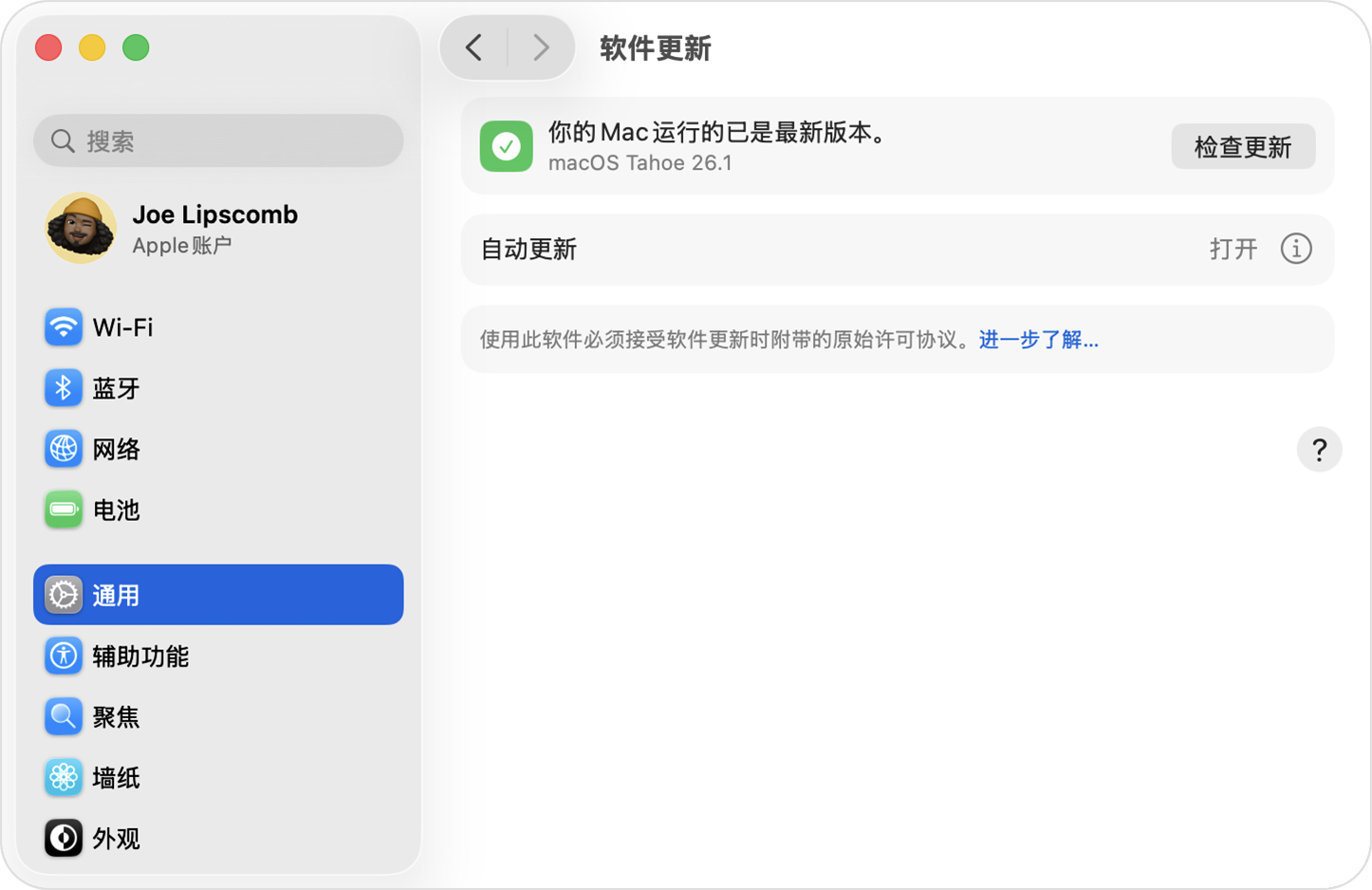Select the 通用 gear icon
The image size is (1372, 890).
tap(63, 595)
